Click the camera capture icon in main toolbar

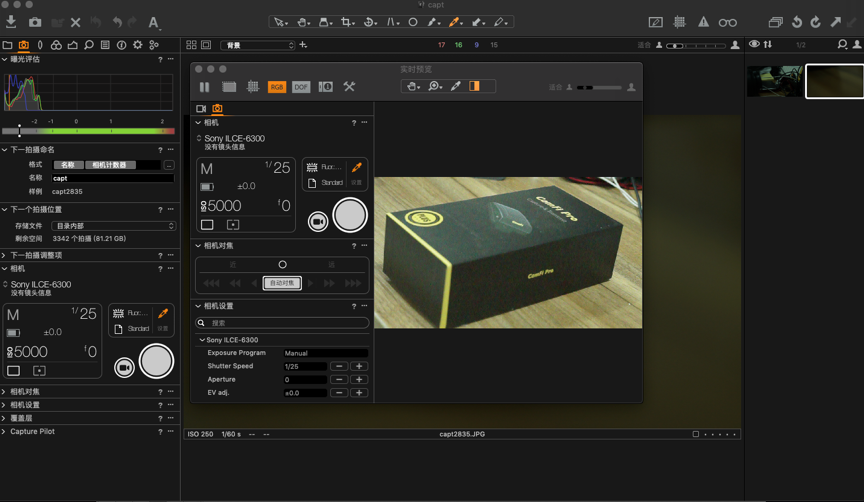point(35,22)
